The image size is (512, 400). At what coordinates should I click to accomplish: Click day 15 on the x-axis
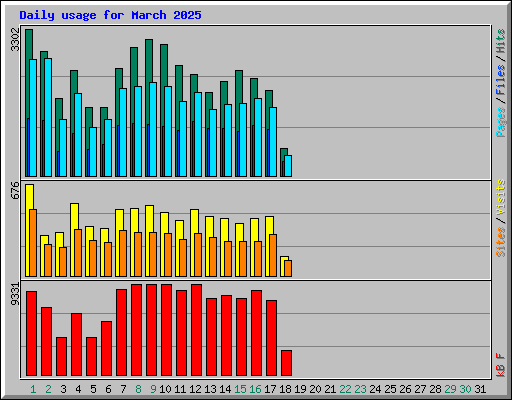pyautogui.click(x=240, y=389)
